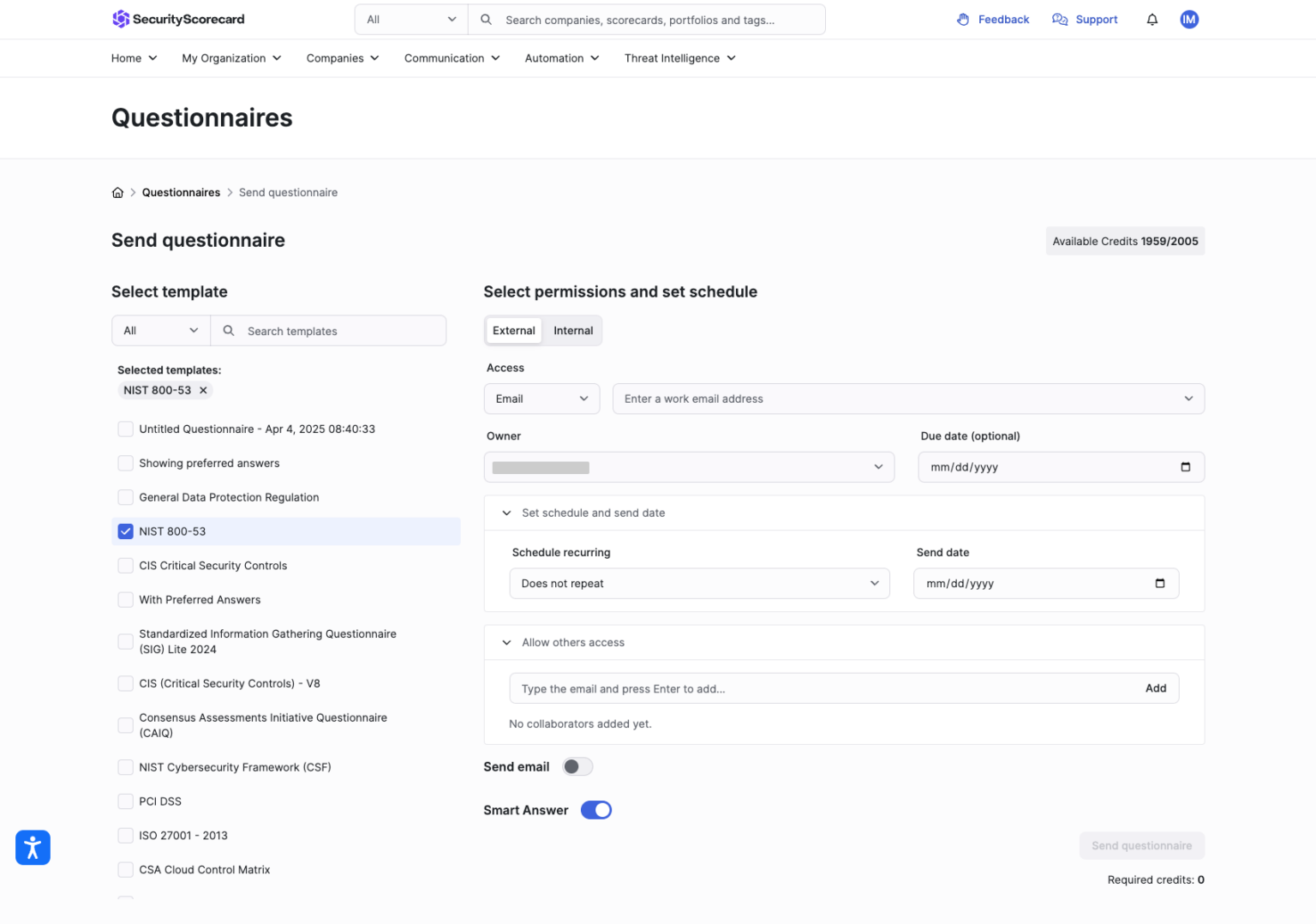The height and width of the screenshot is (924, 1316).
Task: Check the PCI DSS template checkbox
Action: coord(125,801)
